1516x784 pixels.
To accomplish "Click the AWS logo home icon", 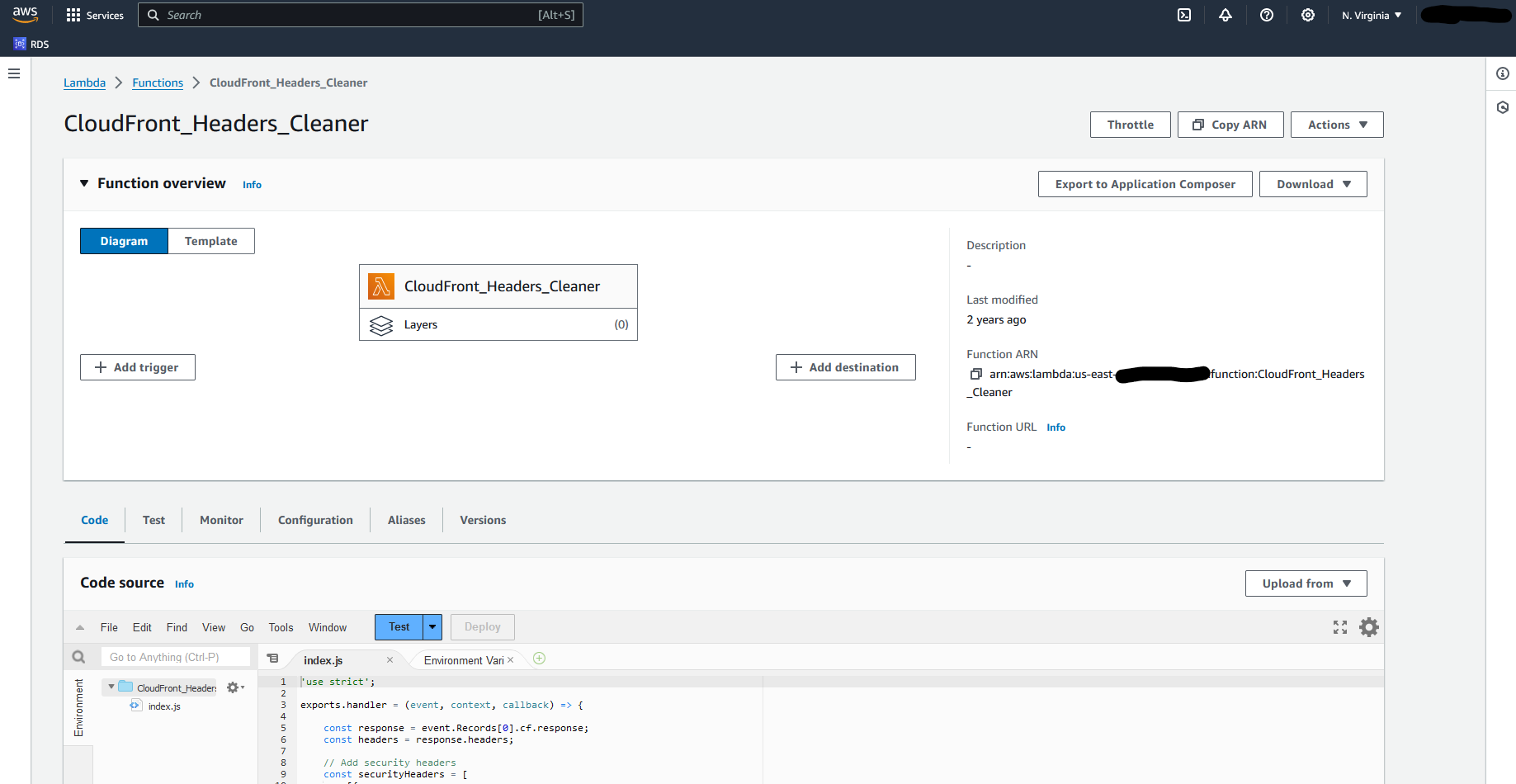I will 25,15.
